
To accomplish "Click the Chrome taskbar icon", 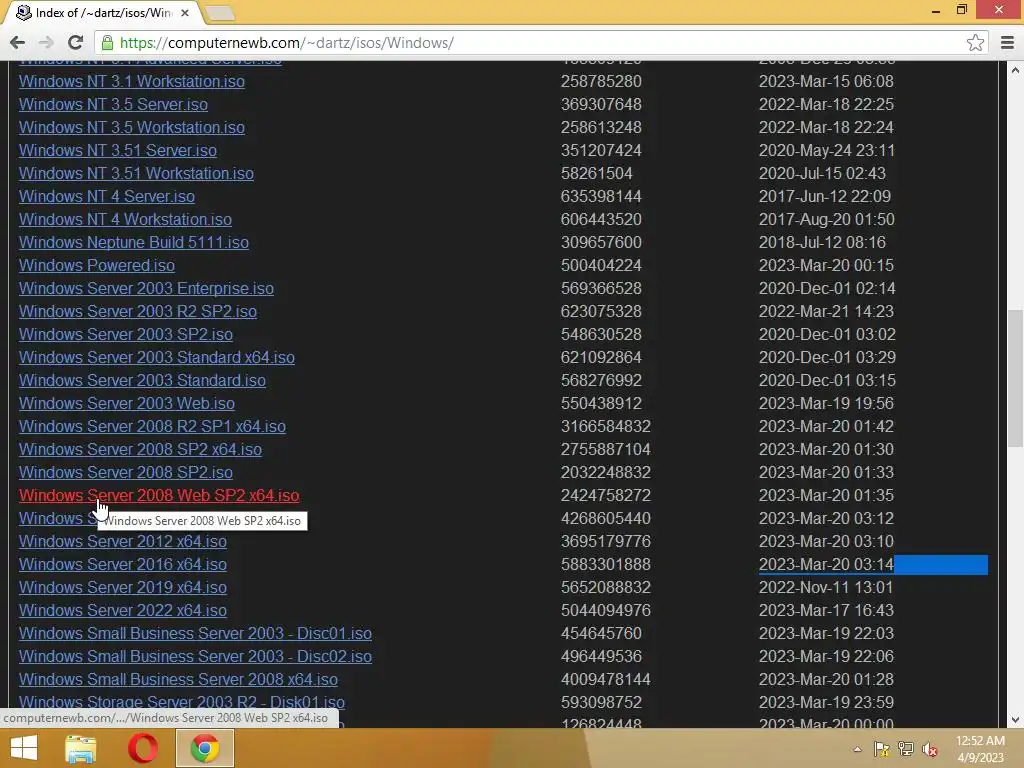I will [x=204, y=748].
